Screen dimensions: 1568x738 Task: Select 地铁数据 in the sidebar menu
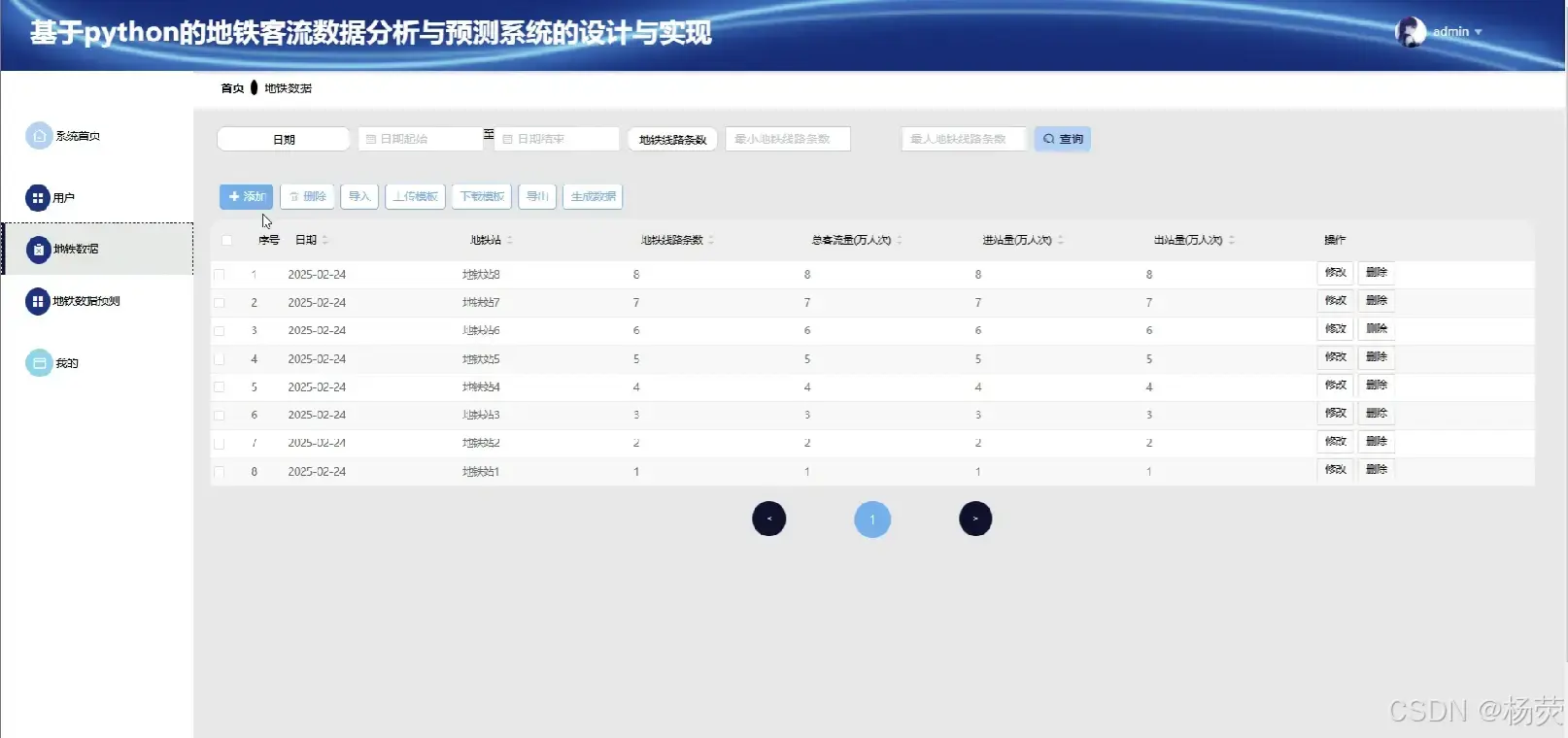pyautogui.click(x=98, y=250)
